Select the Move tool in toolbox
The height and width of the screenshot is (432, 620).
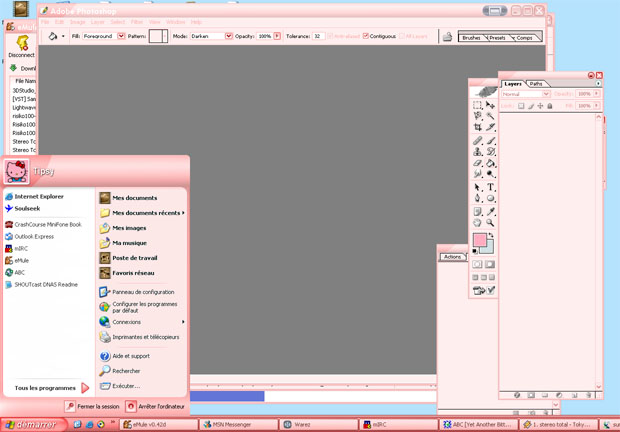pyautogui.click(x=490, y=105)
